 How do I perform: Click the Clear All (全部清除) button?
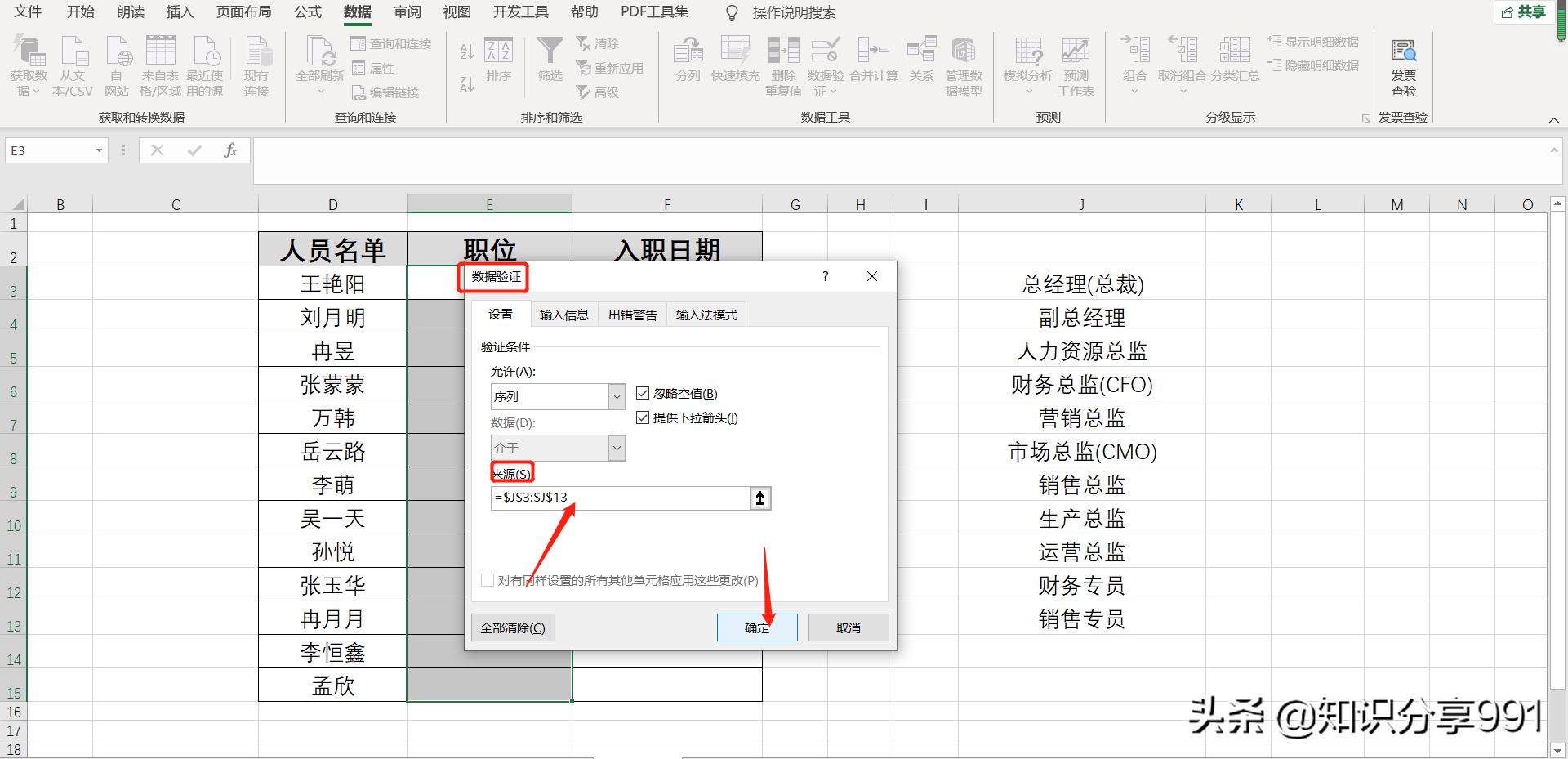[513, 627]
